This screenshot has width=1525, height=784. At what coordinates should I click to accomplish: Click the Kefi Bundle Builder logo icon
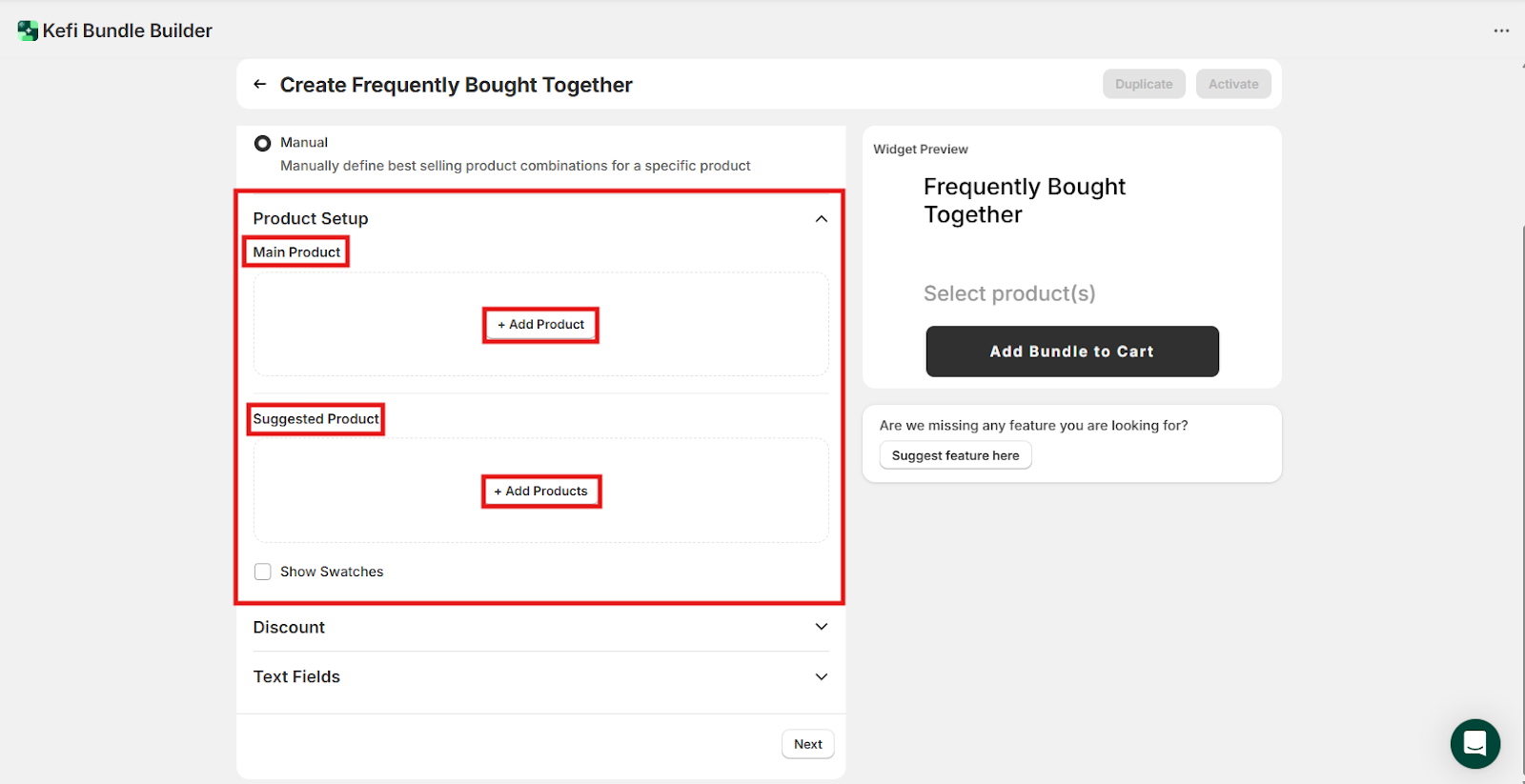pyautogui.click(x=28, y=30)
